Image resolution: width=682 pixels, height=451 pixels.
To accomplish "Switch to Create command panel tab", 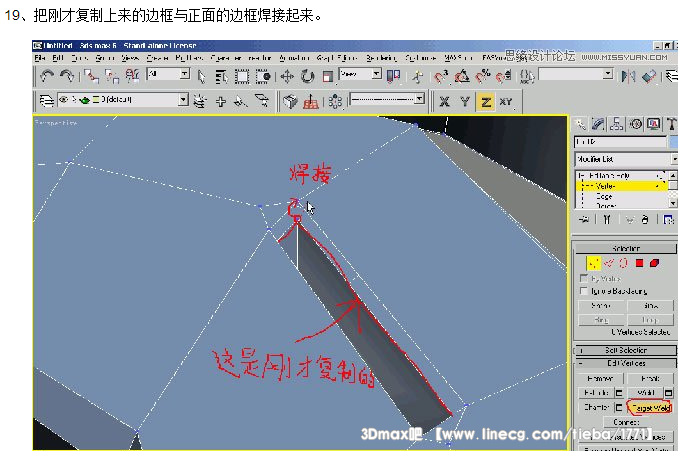I will [581, 124].
